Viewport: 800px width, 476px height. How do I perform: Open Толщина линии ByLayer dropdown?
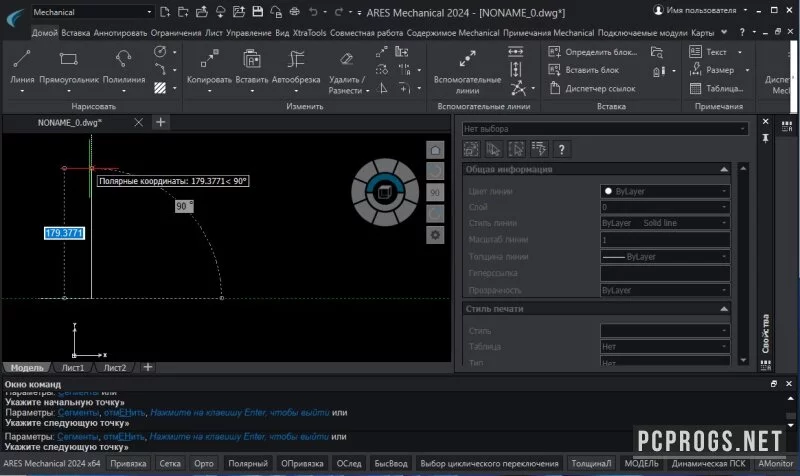(665, 257)
